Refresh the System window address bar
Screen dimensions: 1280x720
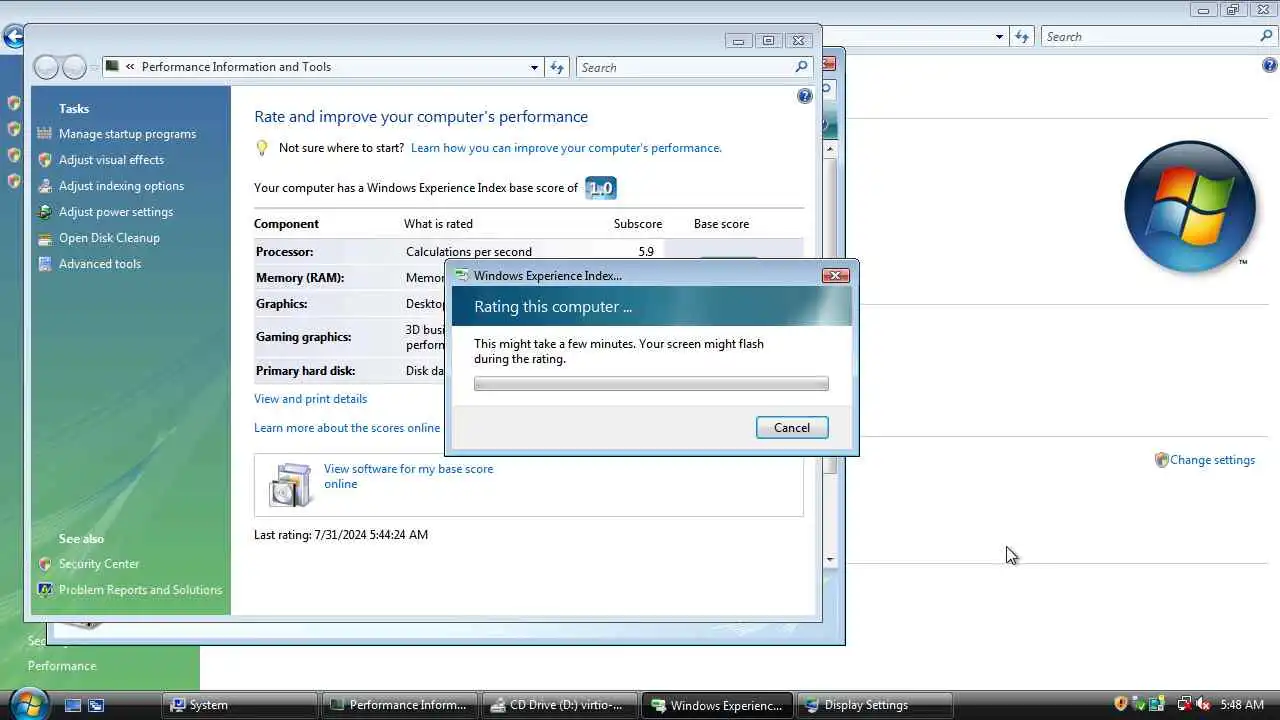pyautogui.click(x=1021, y=37)
